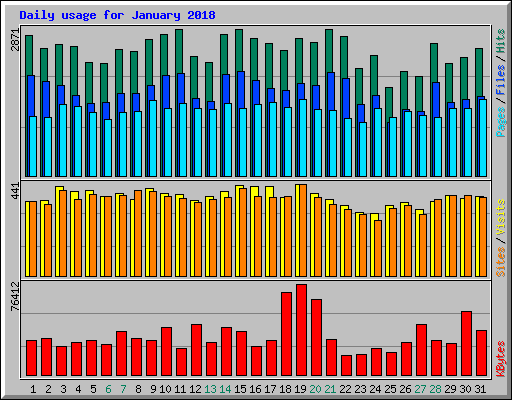Click day label '31' on the x-axis
Viewport: 512px width, 400px height.
point(480,389)
